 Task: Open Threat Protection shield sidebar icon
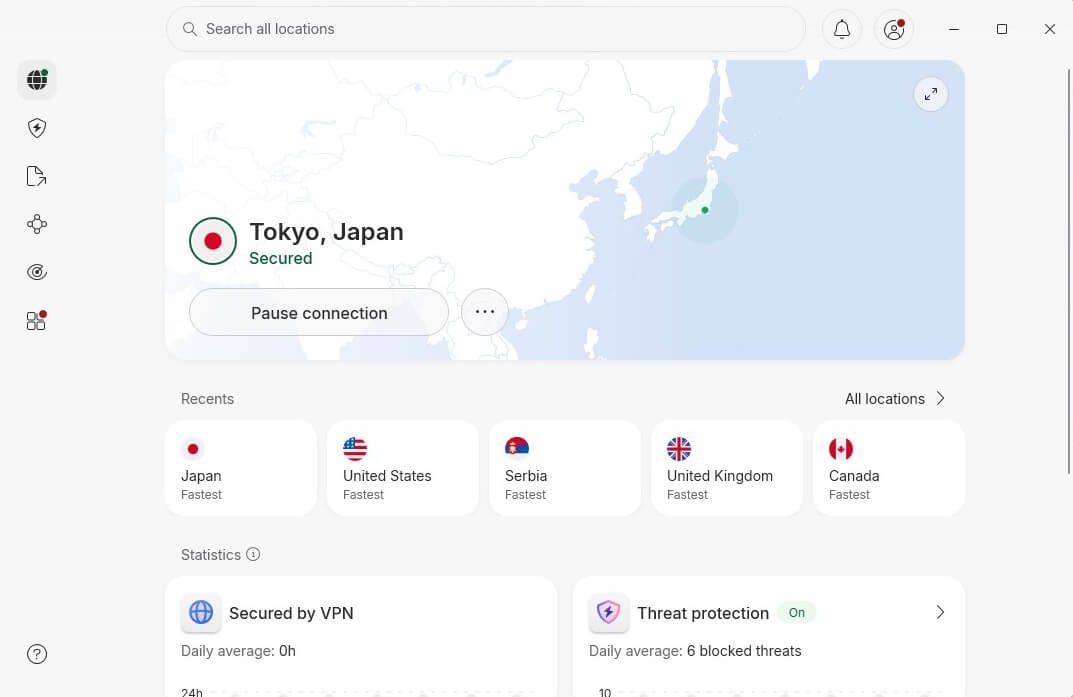pyautogui.click(x=37, y=128)
